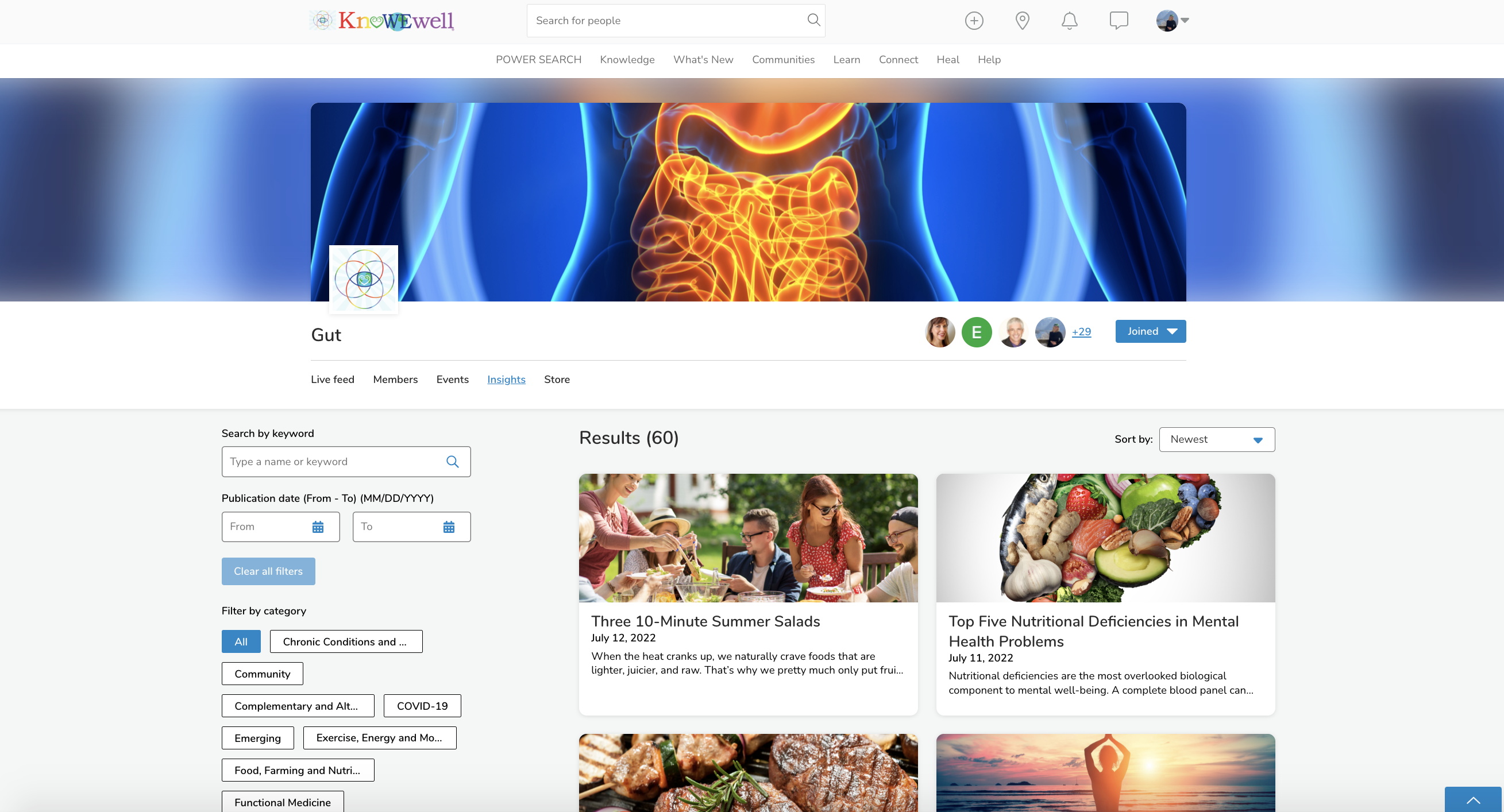View the green E member avatar

click(x=976, y=332)
